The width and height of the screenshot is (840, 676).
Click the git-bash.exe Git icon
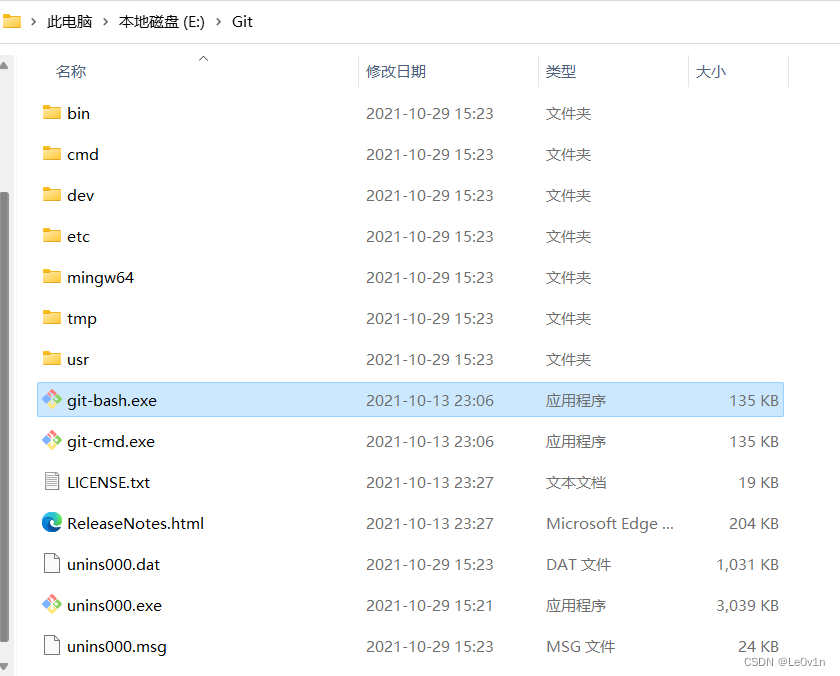pyautogui.click(x=52, y=400)
